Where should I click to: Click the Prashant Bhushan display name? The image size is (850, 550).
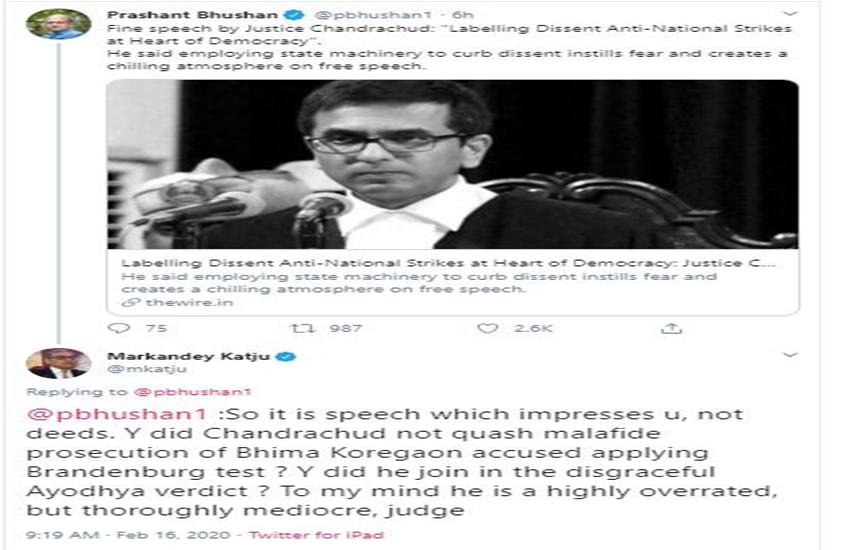192,15
